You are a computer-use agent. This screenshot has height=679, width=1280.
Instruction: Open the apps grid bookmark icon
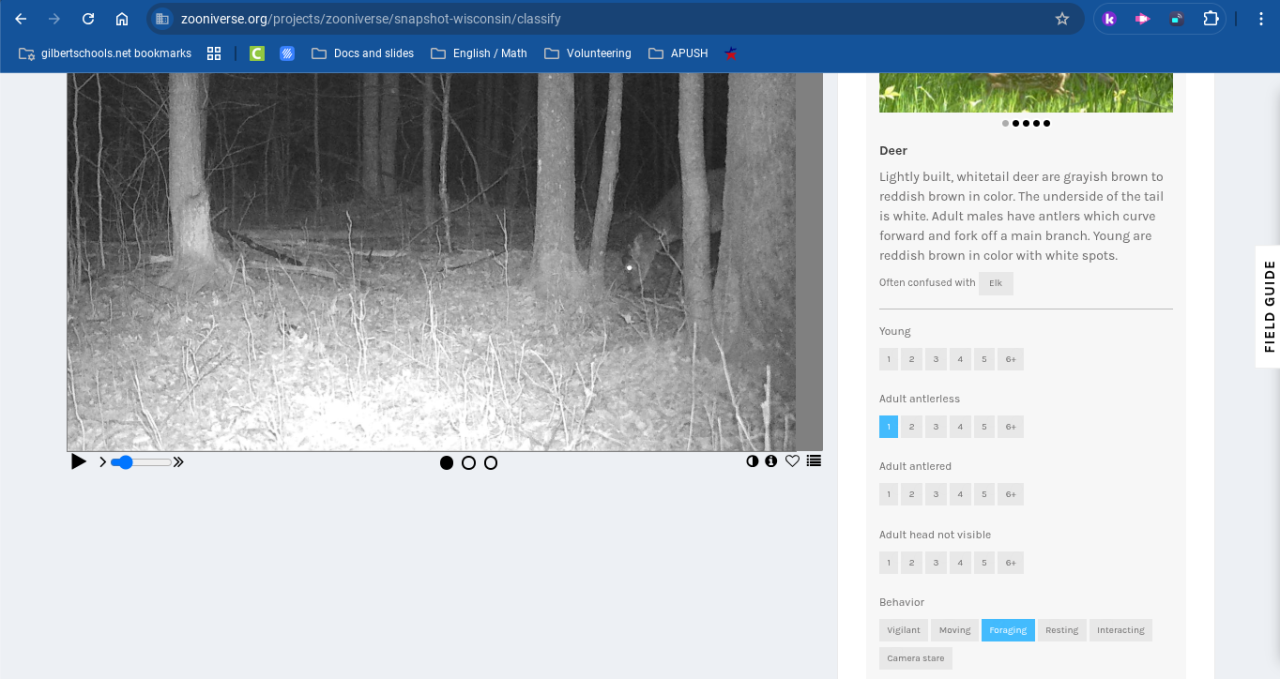click(214, 53)
